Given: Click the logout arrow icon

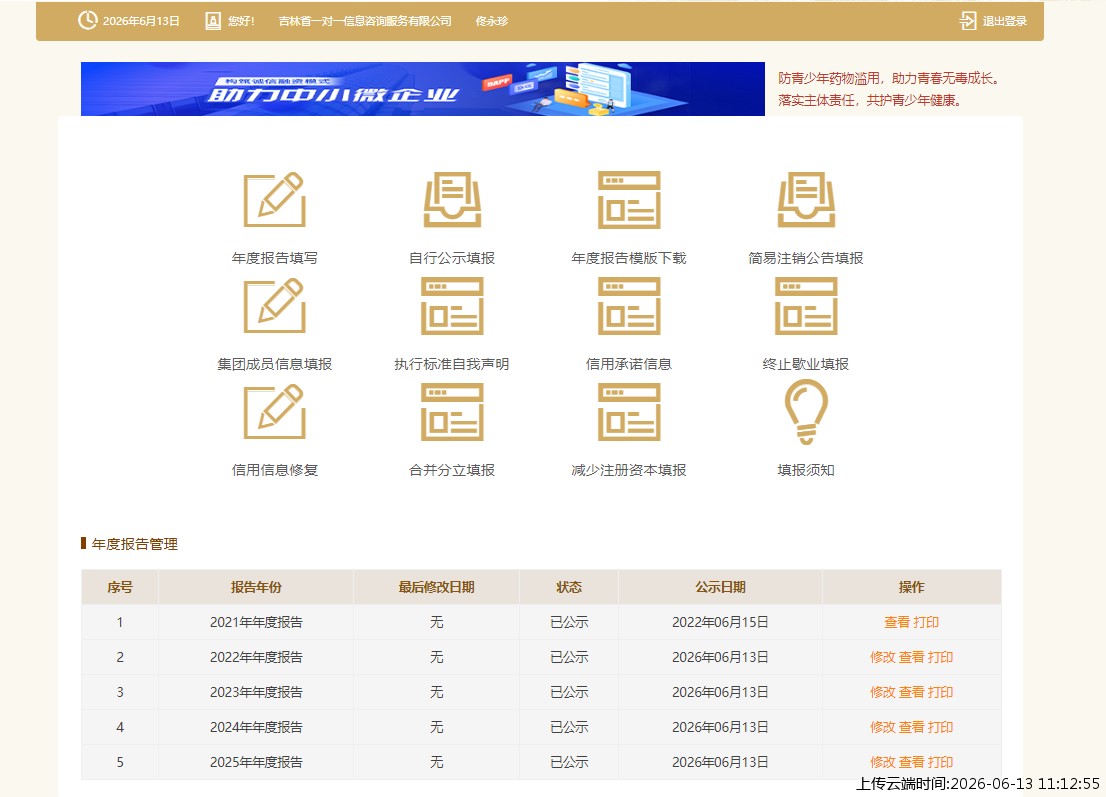Looking at the screenshot, I should [x=968, y=21].
